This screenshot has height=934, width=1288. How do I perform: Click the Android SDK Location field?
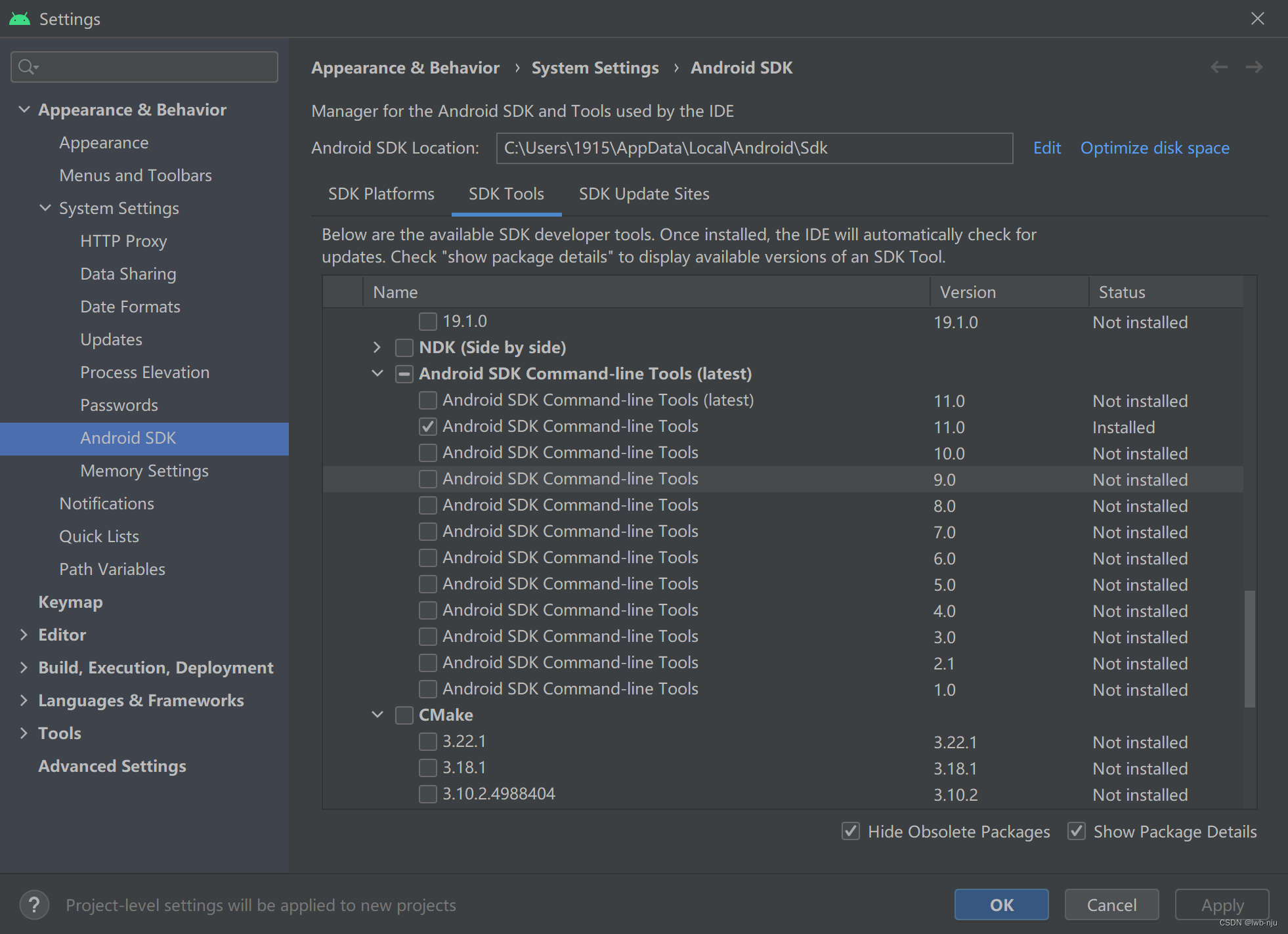click(x=754, y=148)
